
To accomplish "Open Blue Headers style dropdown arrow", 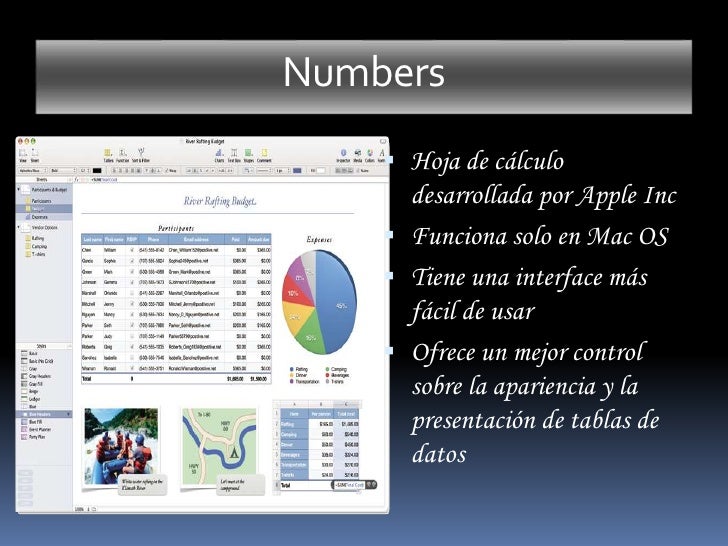I will (x=69, y=414).
